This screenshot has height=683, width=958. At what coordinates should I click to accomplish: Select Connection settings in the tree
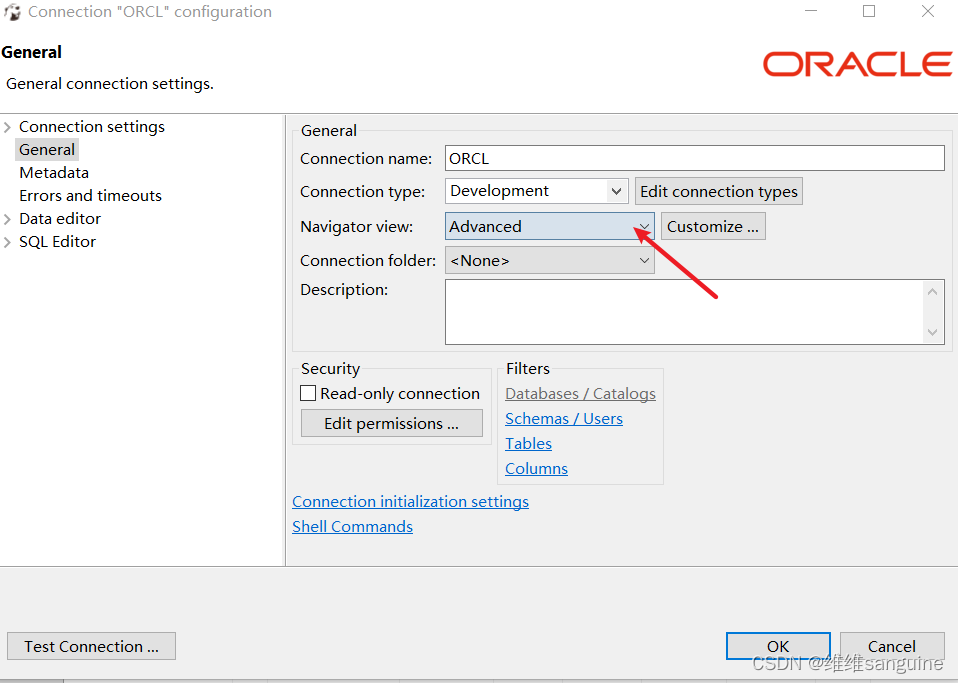(x=92, y=127)
